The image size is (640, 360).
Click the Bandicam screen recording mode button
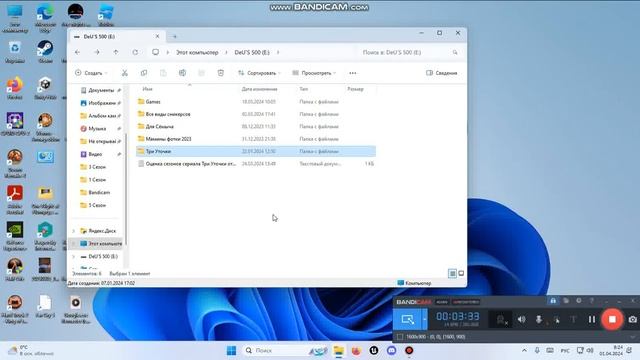408,319
